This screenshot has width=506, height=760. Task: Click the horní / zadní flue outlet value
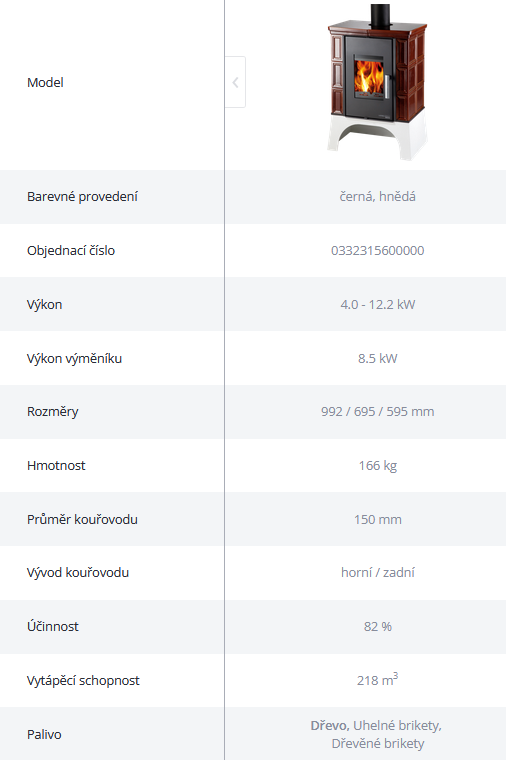(x=378, y=572)
